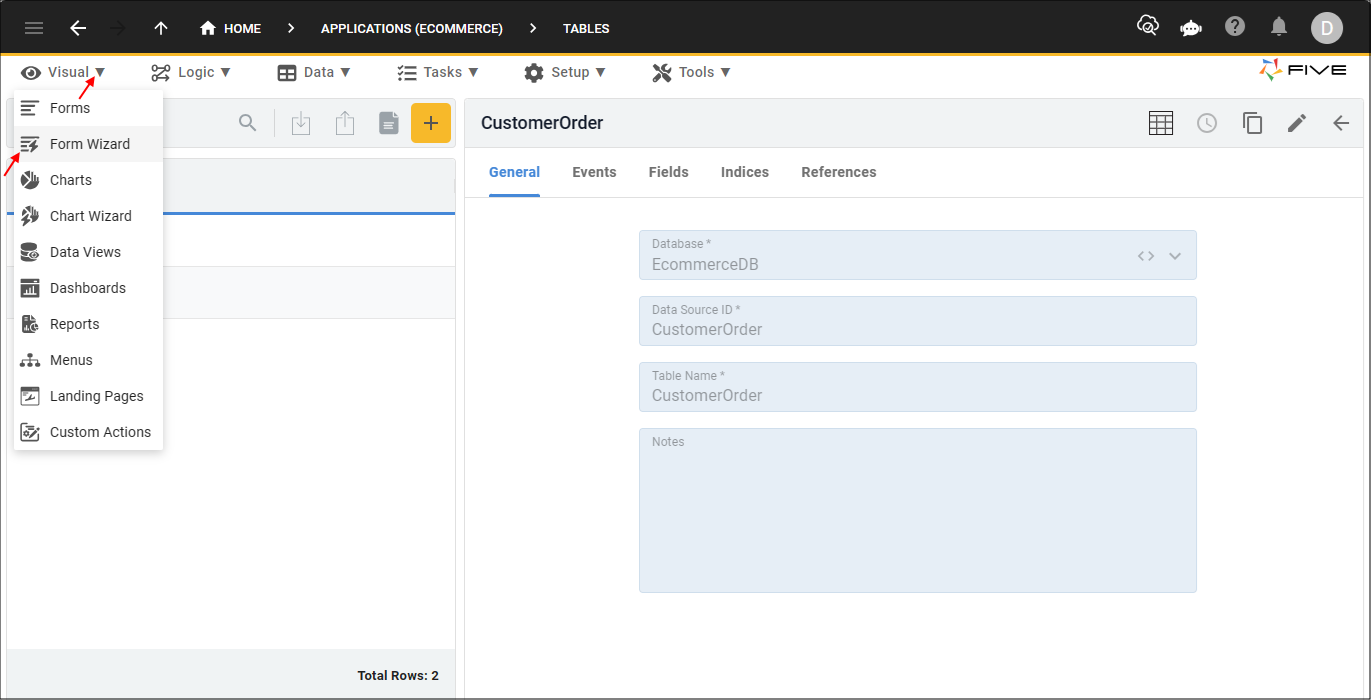1371x700 pixels.
Task: Select Forms from the Visual menu
Action: 88,108
